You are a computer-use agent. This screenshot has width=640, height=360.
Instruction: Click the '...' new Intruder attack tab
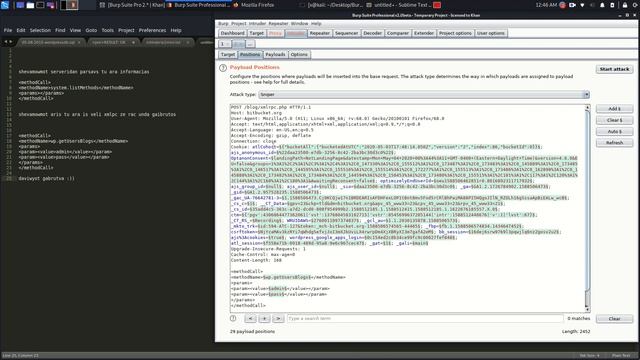250,44
